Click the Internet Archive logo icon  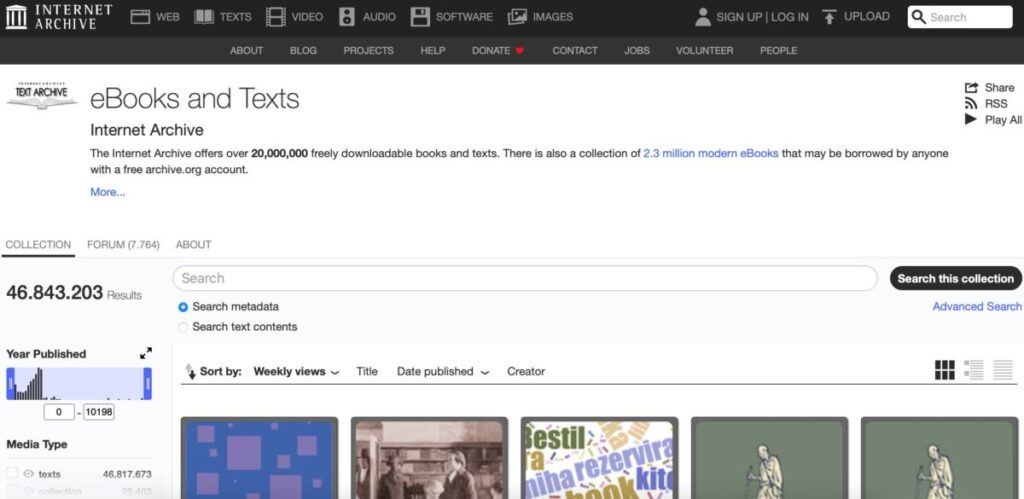15,16
